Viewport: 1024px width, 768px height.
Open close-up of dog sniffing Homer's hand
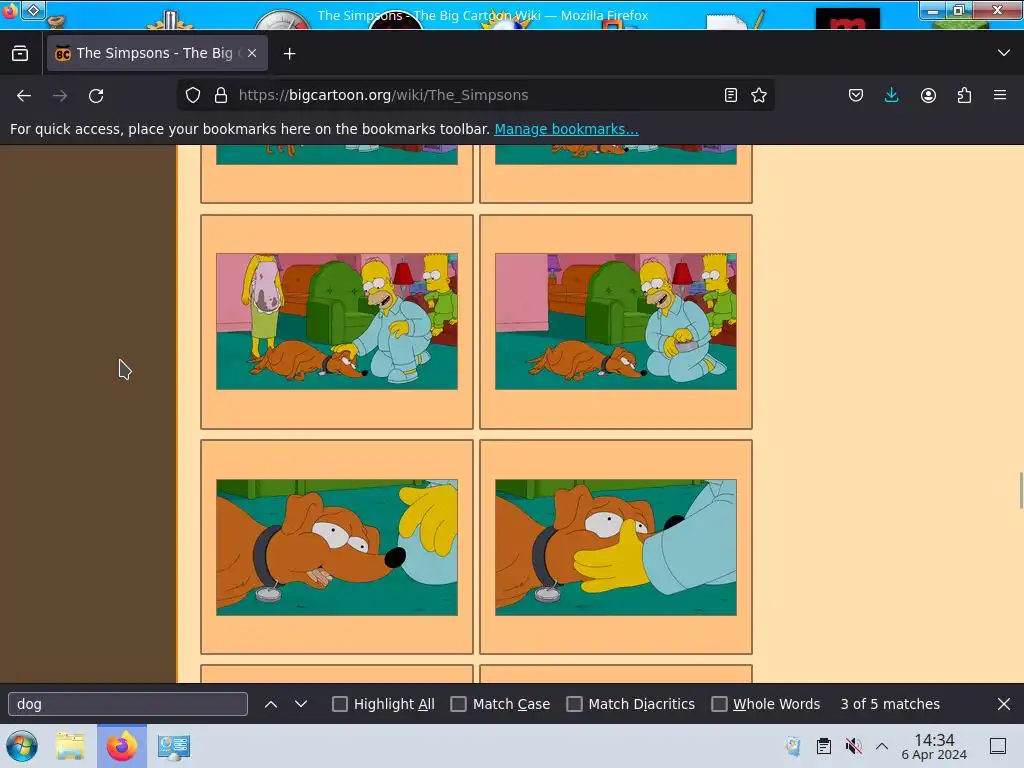click(x=337, y=547)
